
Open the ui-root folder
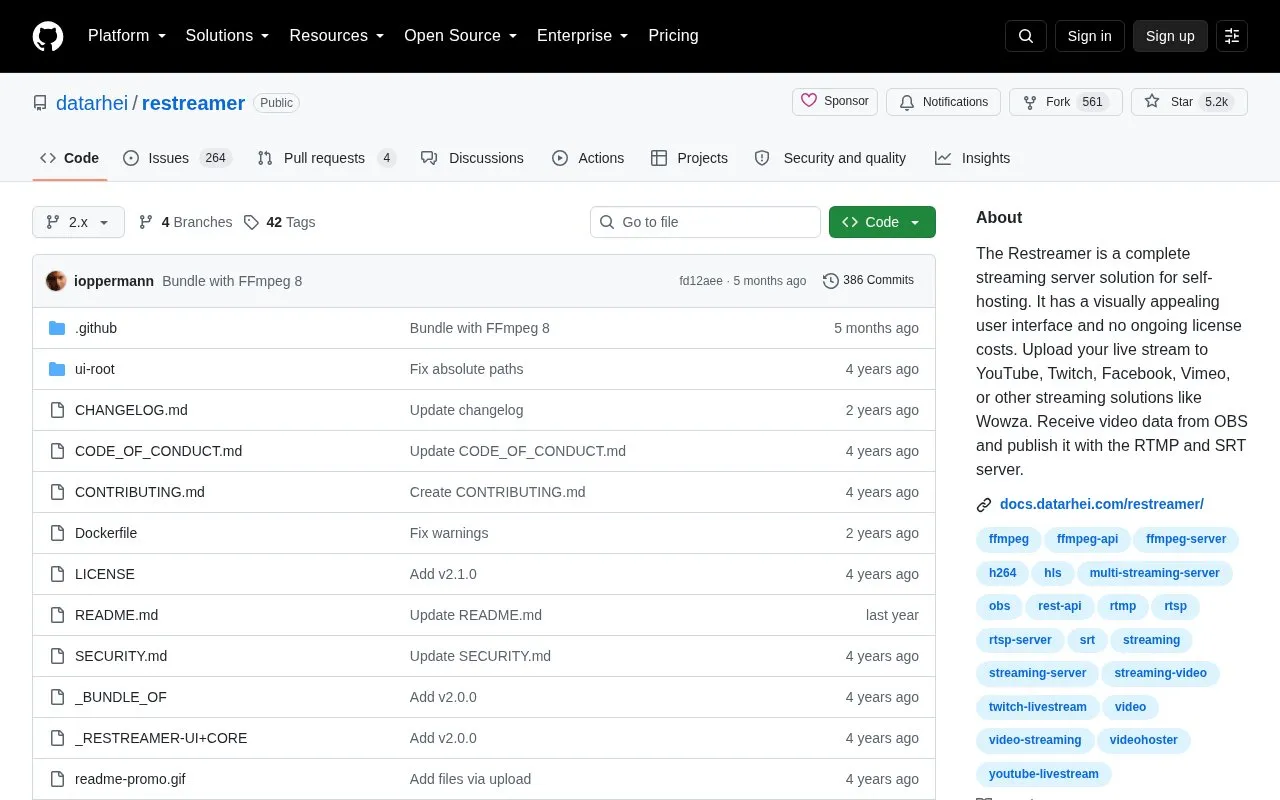(x=95, y=369)
